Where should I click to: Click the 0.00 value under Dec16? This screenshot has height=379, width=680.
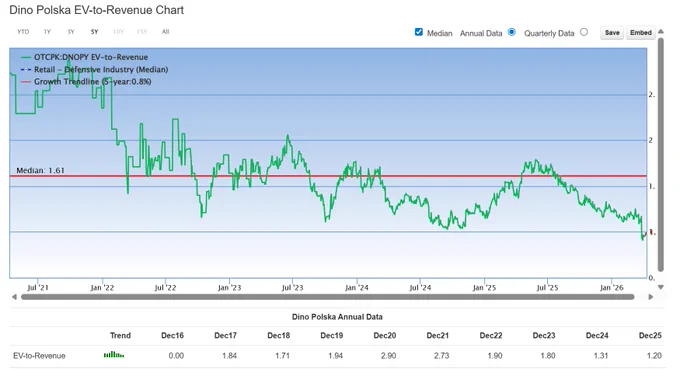(176, 356)
